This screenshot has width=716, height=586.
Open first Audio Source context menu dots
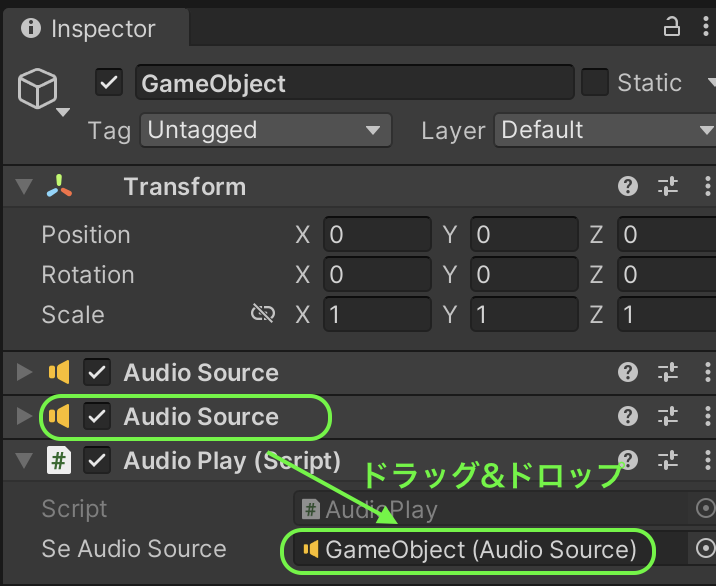(x=707, y=372)
